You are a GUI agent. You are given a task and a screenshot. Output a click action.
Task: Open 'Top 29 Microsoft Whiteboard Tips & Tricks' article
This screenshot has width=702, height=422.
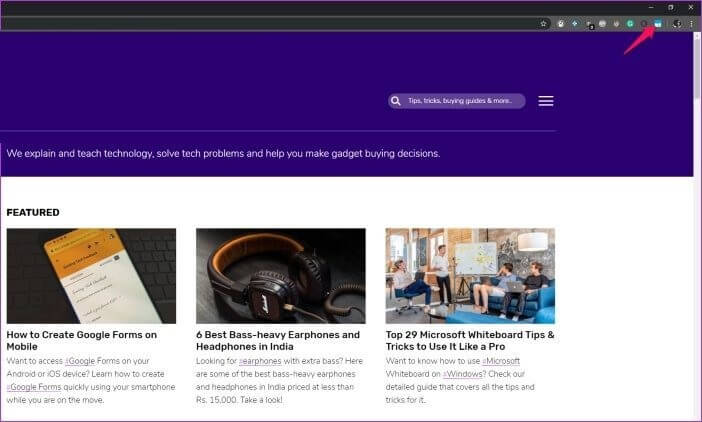470,341
